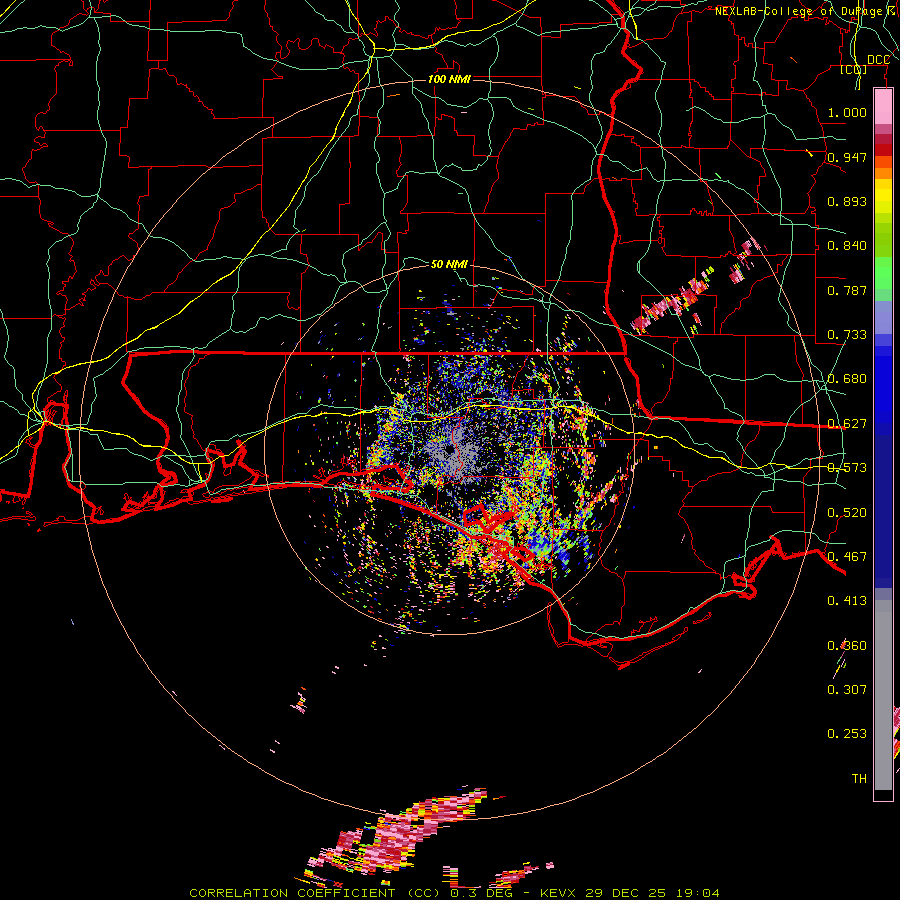Screen dimensions: 900x900
Task: Click the 0.573 scale value
Action: pyautogui.click(x=847, y=468)
